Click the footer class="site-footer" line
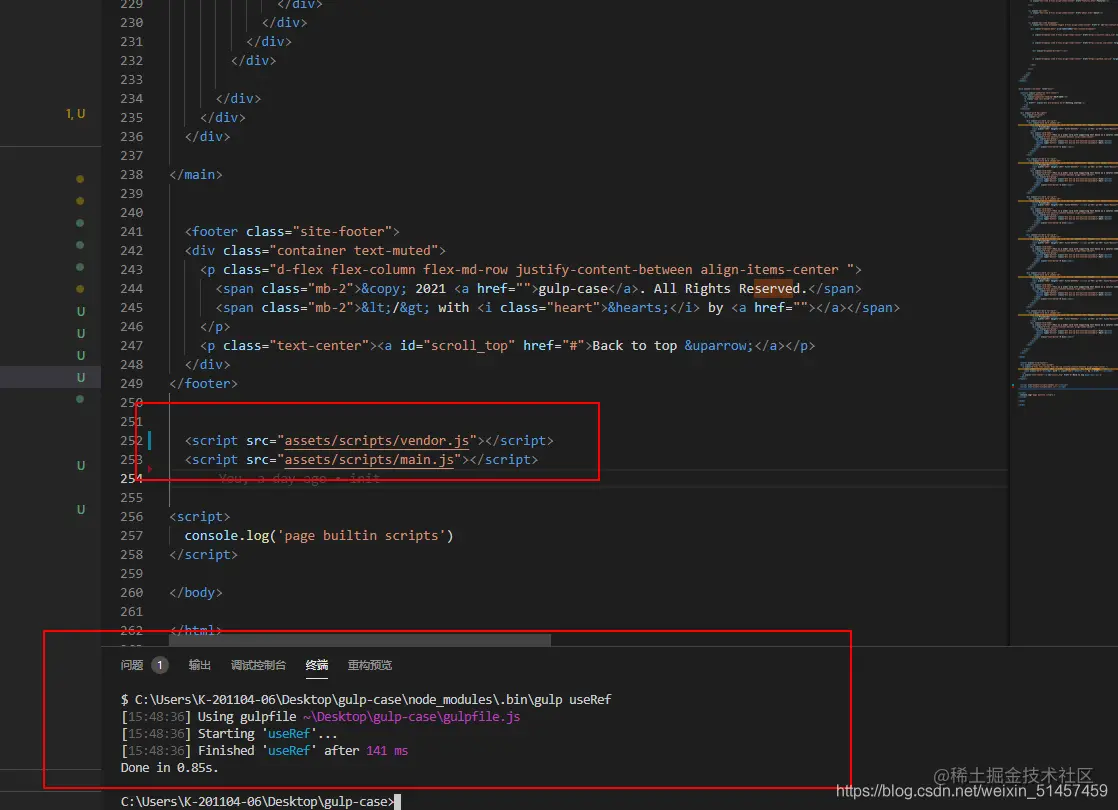The height and width of the screenshot is (810, 1118). point(292,232)
